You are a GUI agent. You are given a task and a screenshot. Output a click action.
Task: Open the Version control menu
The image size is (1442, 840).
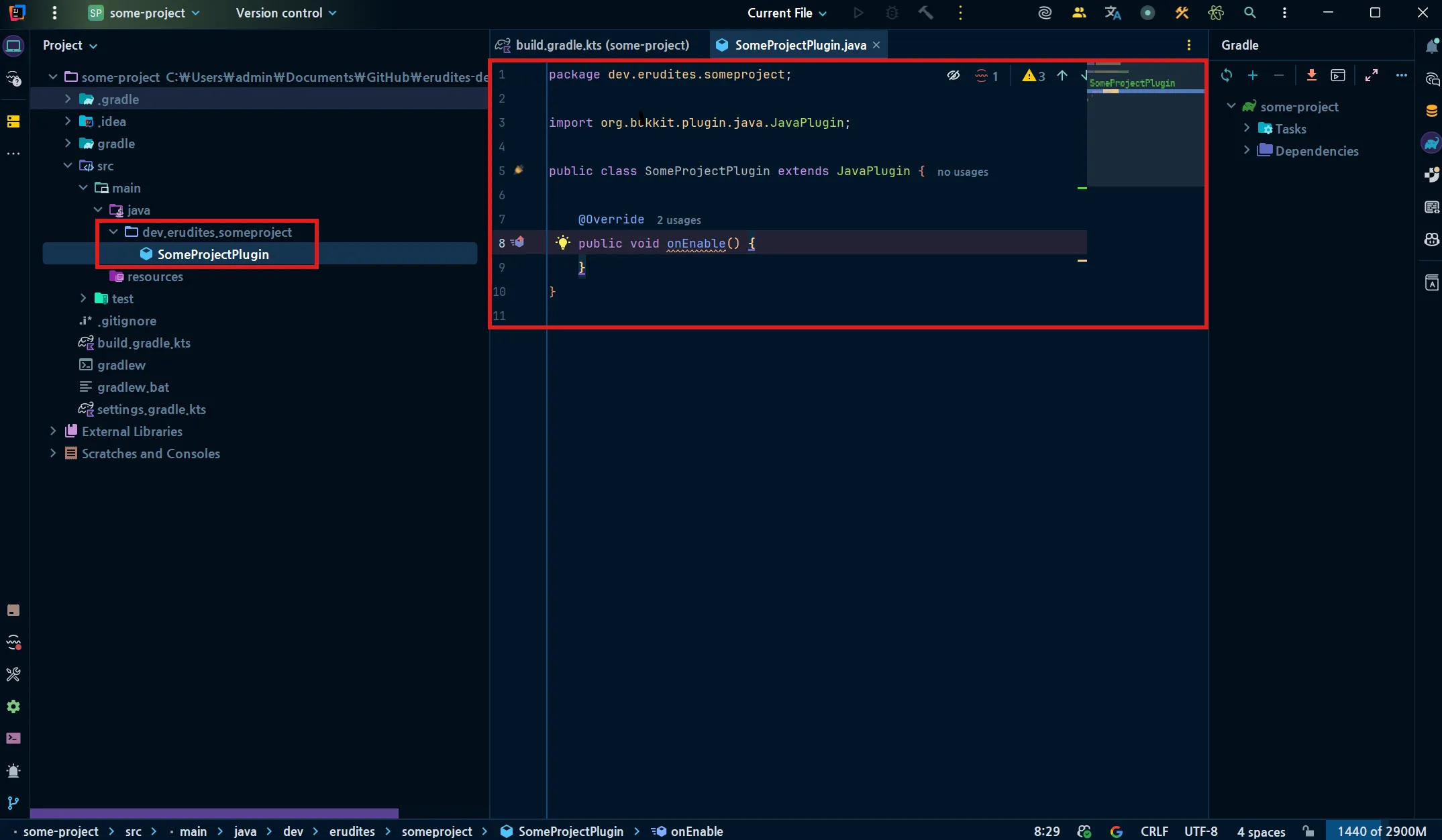[x=286, y=13]
